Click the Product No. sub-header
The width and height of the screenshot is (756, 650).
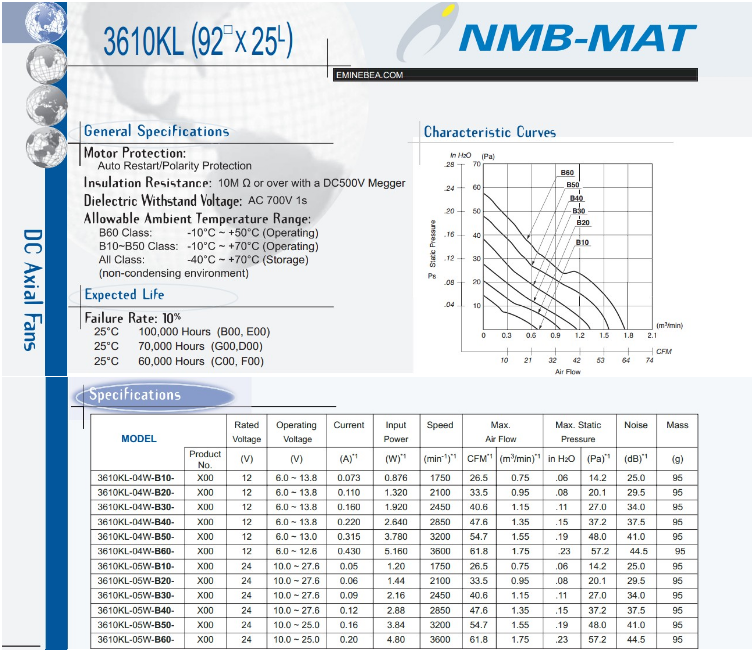click(x=205, y=459)
